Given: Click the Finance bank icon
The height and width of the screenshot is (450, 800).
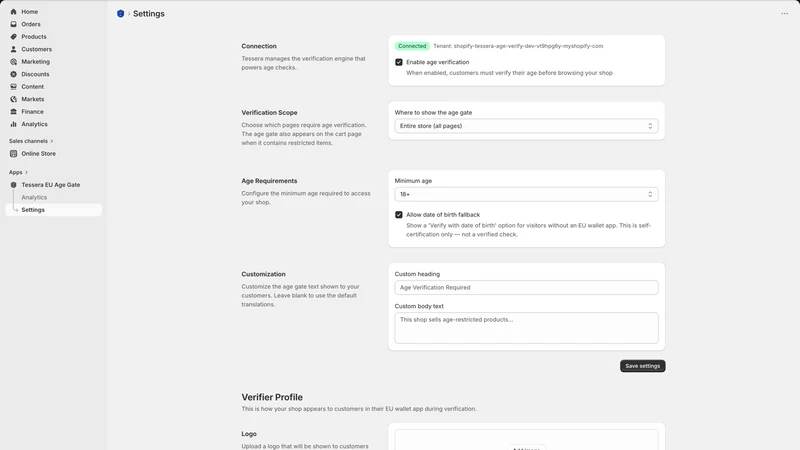Looking at the screenshot, I should [13, 112].
